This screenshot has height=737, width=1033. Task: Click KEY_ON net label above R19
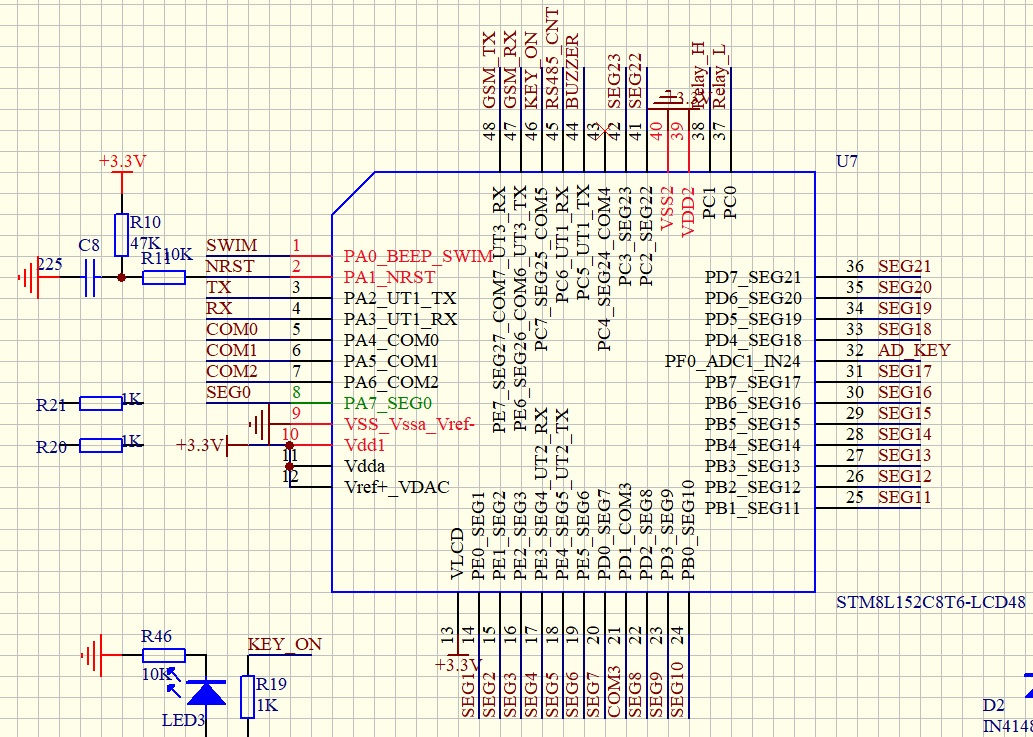pos(285,644)
